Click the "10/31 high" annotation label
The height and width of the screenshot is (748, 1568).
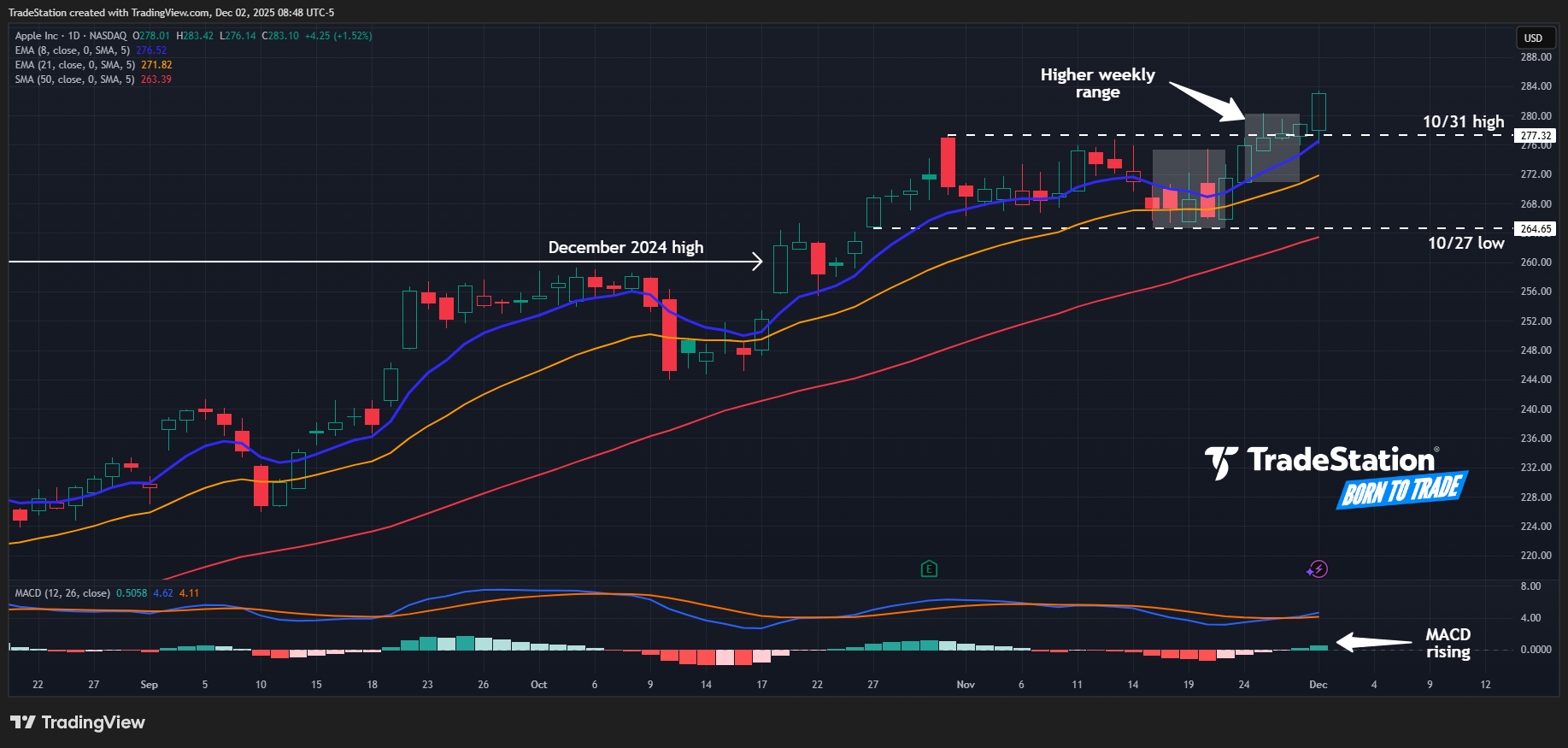(x=1463, y=121)
